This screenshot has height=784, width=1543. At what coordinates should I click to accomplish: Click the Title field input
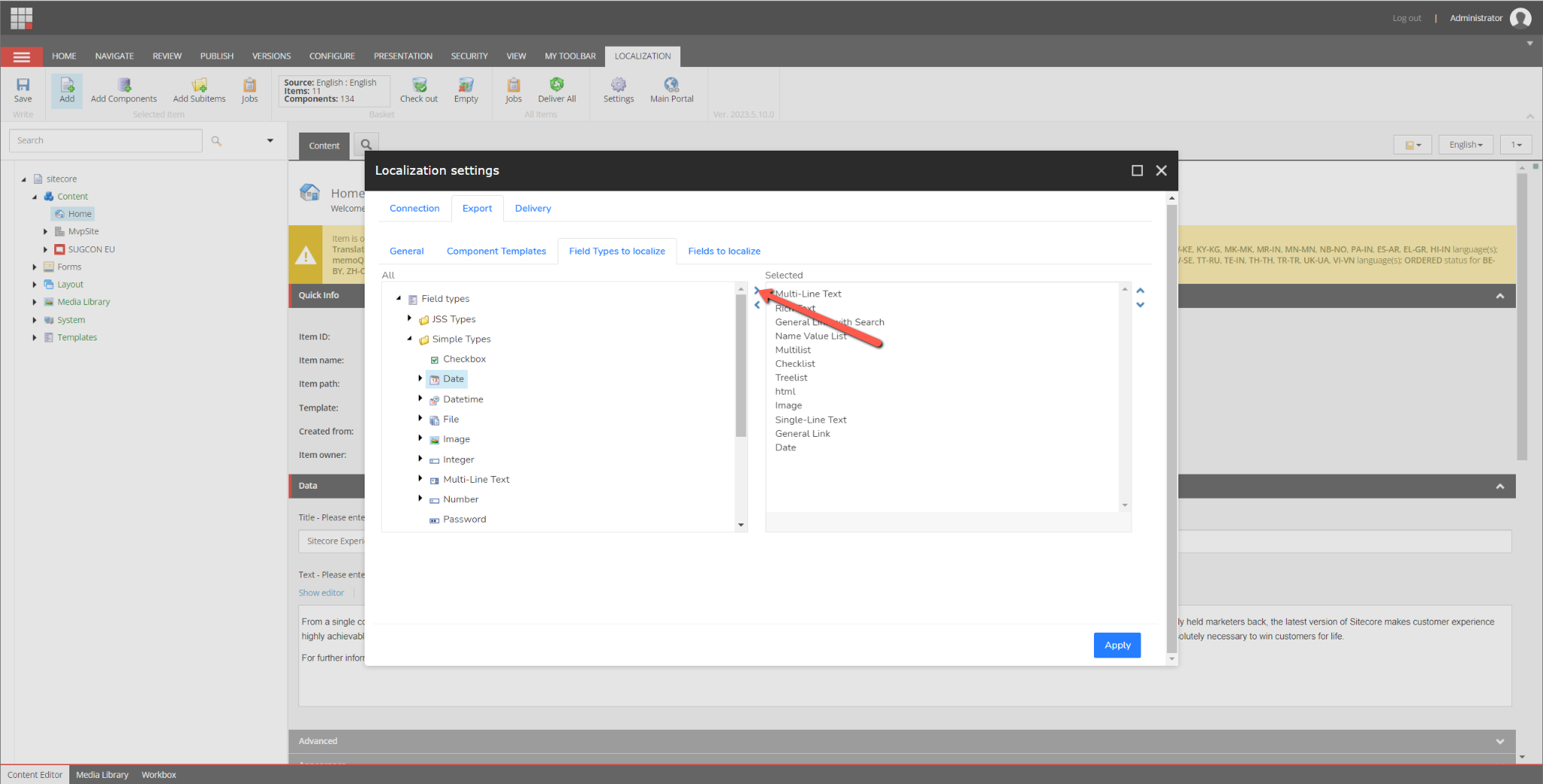904,541
